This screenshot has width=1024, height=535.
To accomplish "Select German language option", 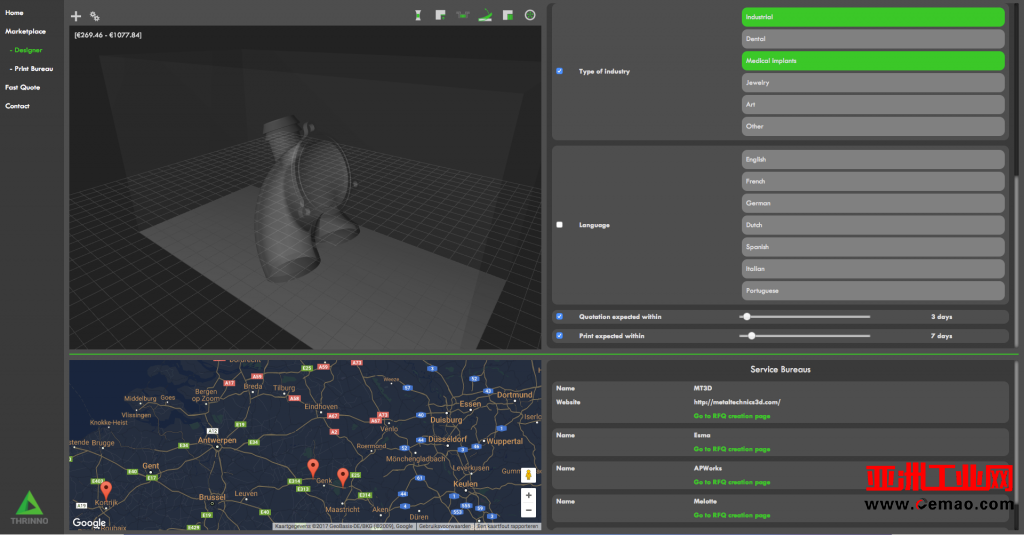I will pyautogui.click(x=872, y=203).
